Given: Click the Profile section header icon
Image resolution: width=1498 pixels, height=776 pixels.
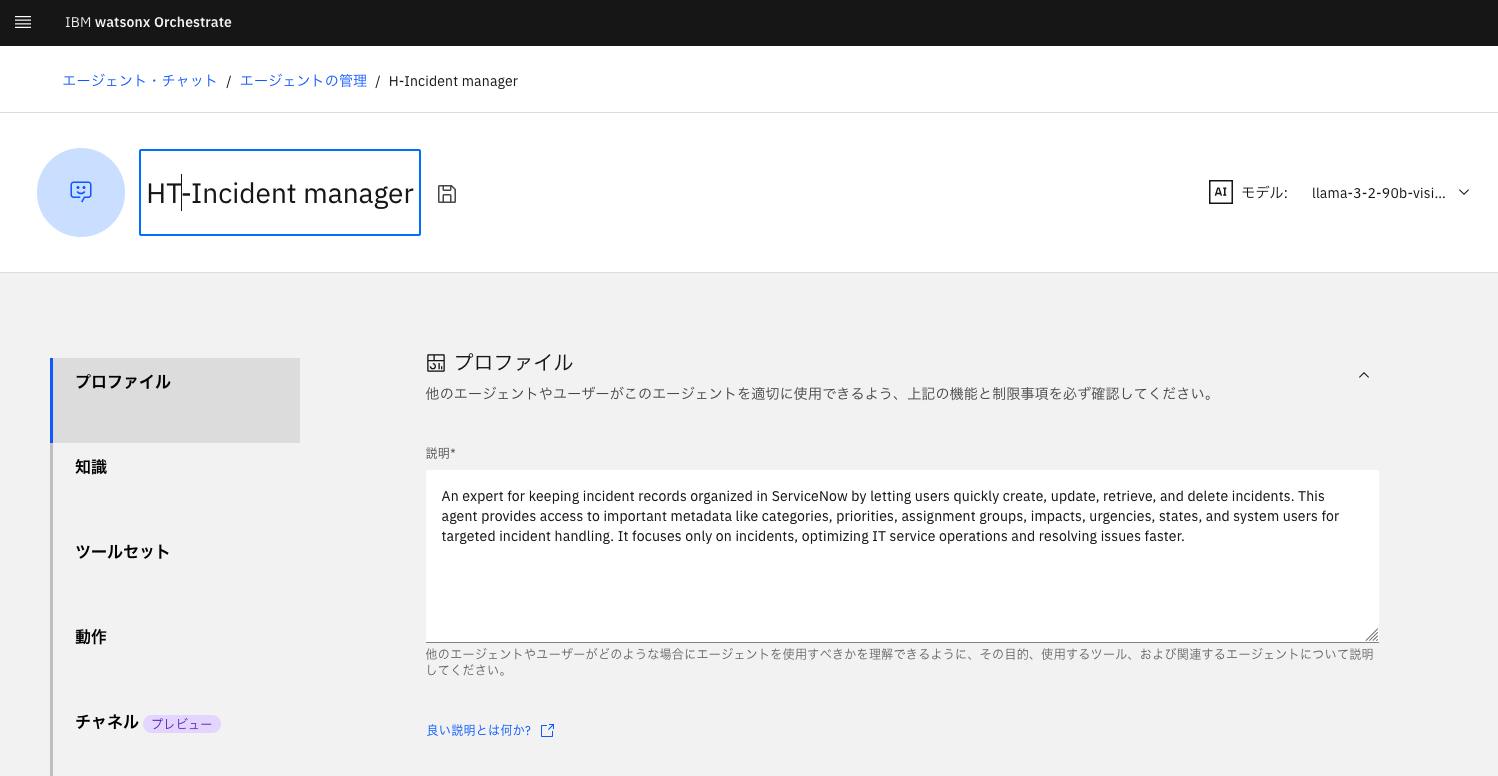Looking at the screenshot, I should pyautogui.click(x=435, y=363).
